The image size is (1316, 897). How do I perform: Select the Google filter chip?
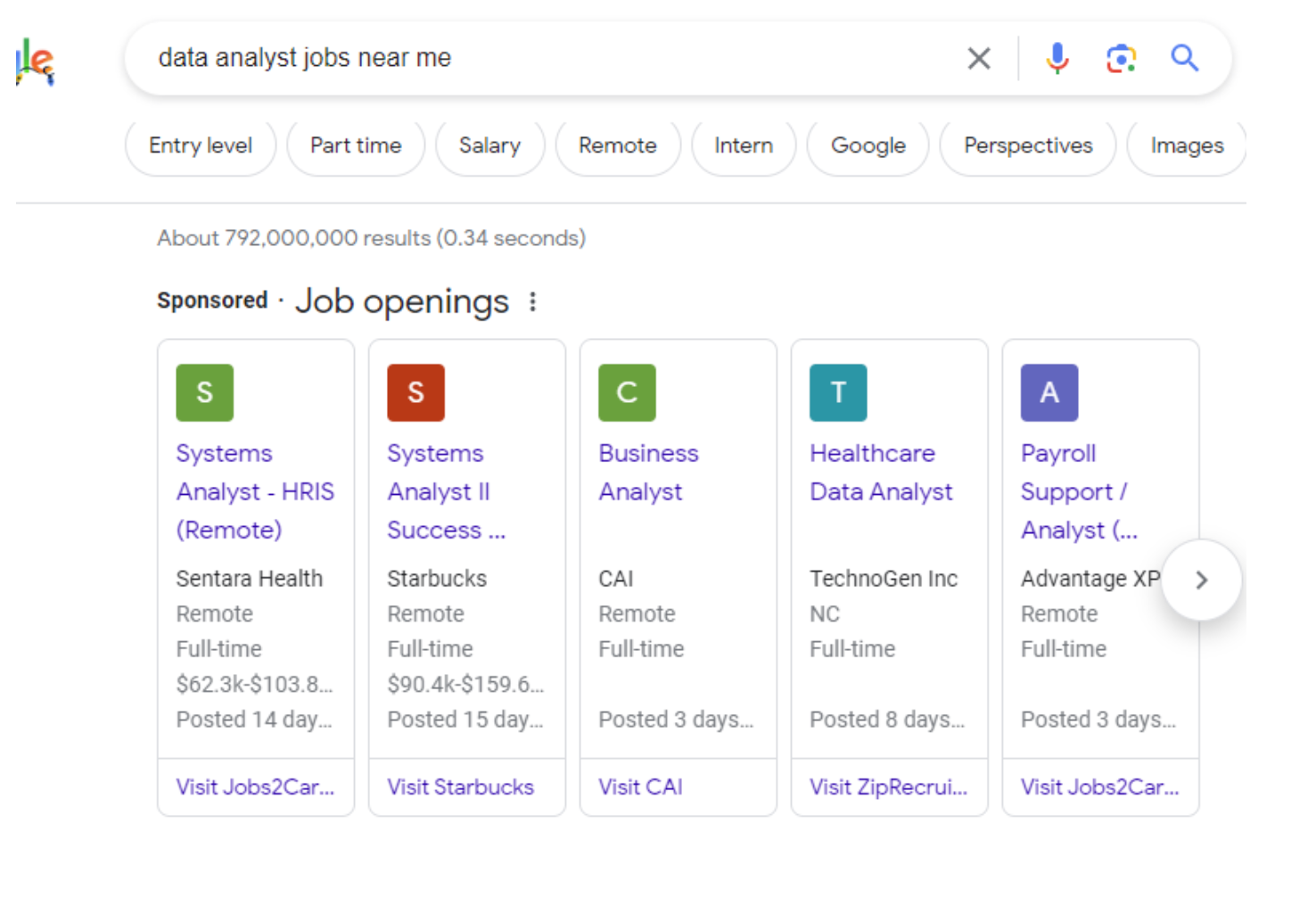(x=868, y=145)
